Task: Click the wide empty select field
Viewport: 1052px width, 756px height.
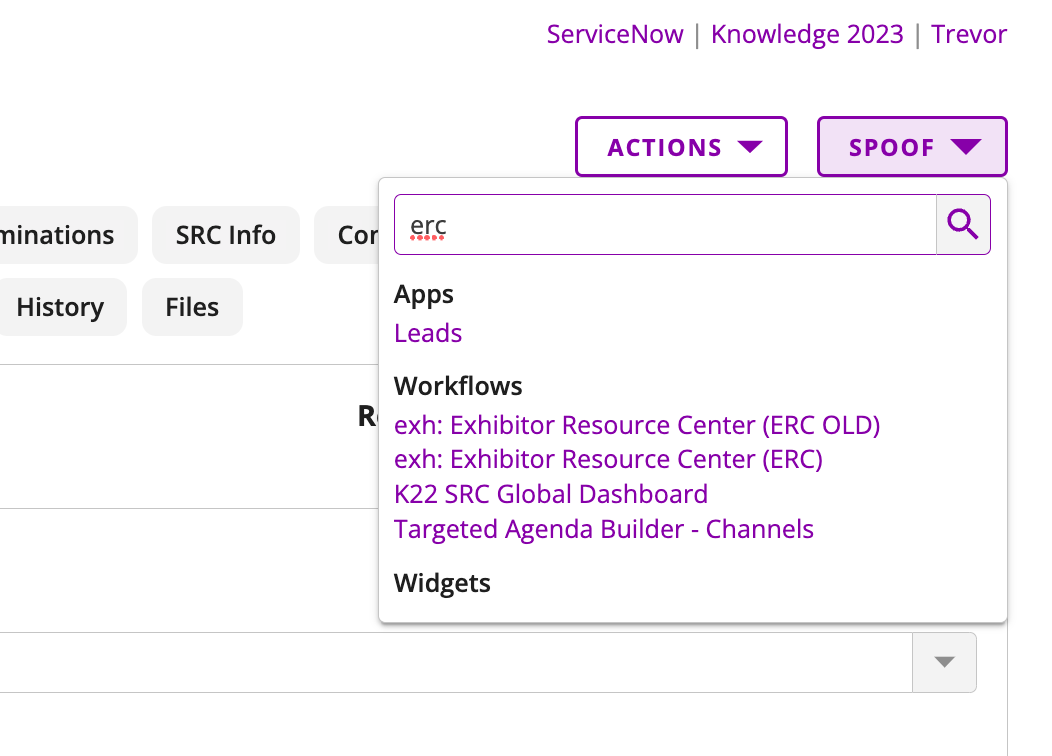Action: click(450, 662)
